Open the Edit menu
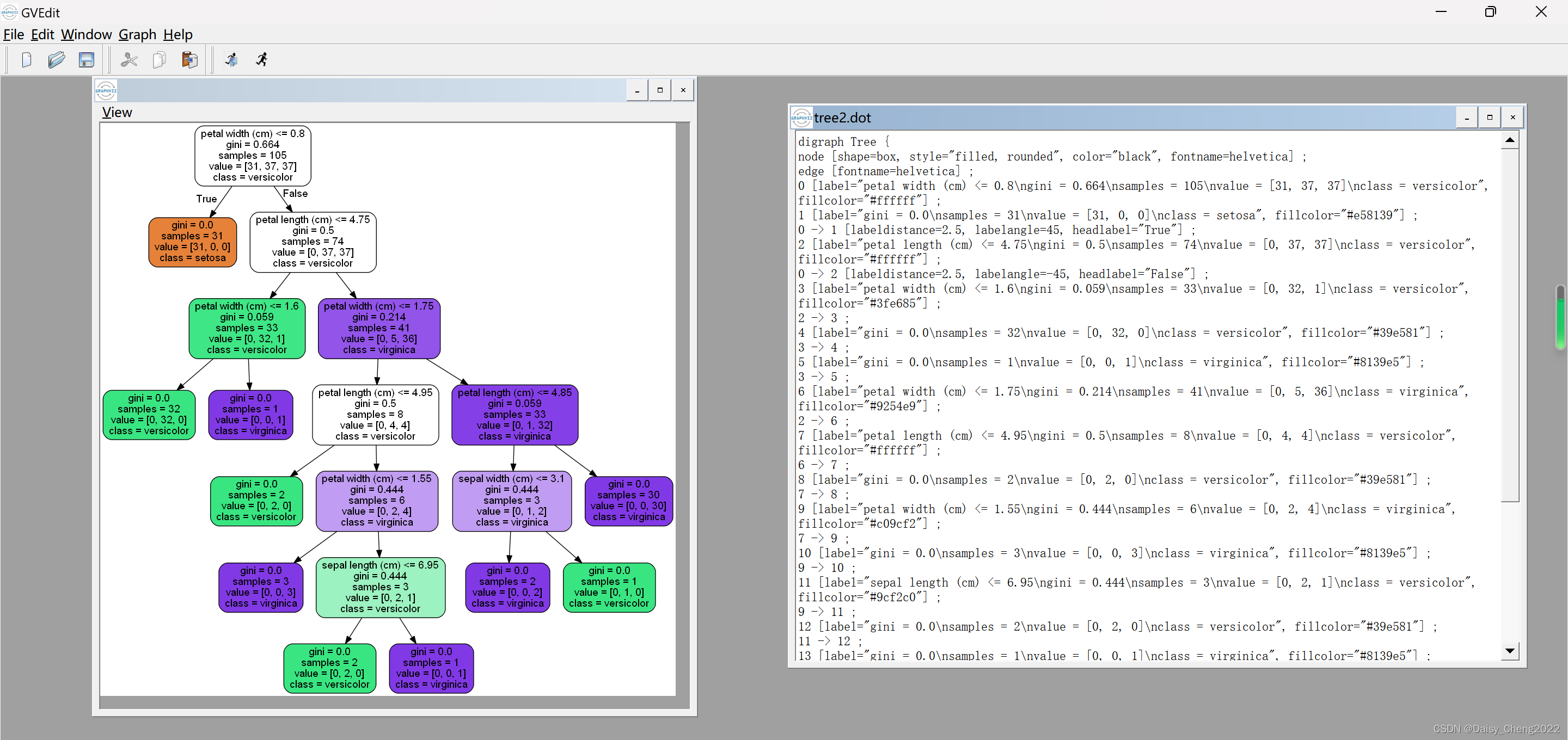The image size is (1568, 740). (x=42, y=35)
